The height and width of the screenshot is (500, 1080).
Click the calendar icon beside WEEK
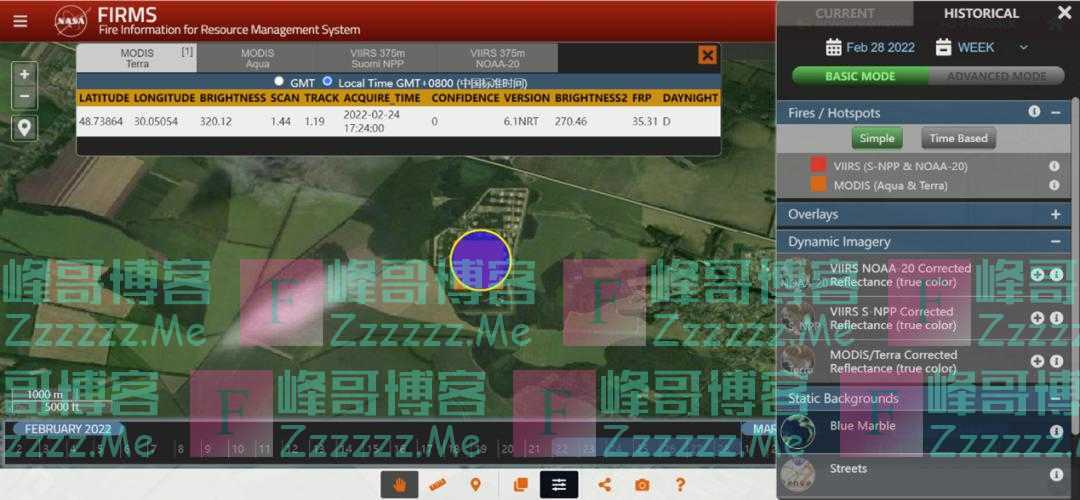click(943, 48)
